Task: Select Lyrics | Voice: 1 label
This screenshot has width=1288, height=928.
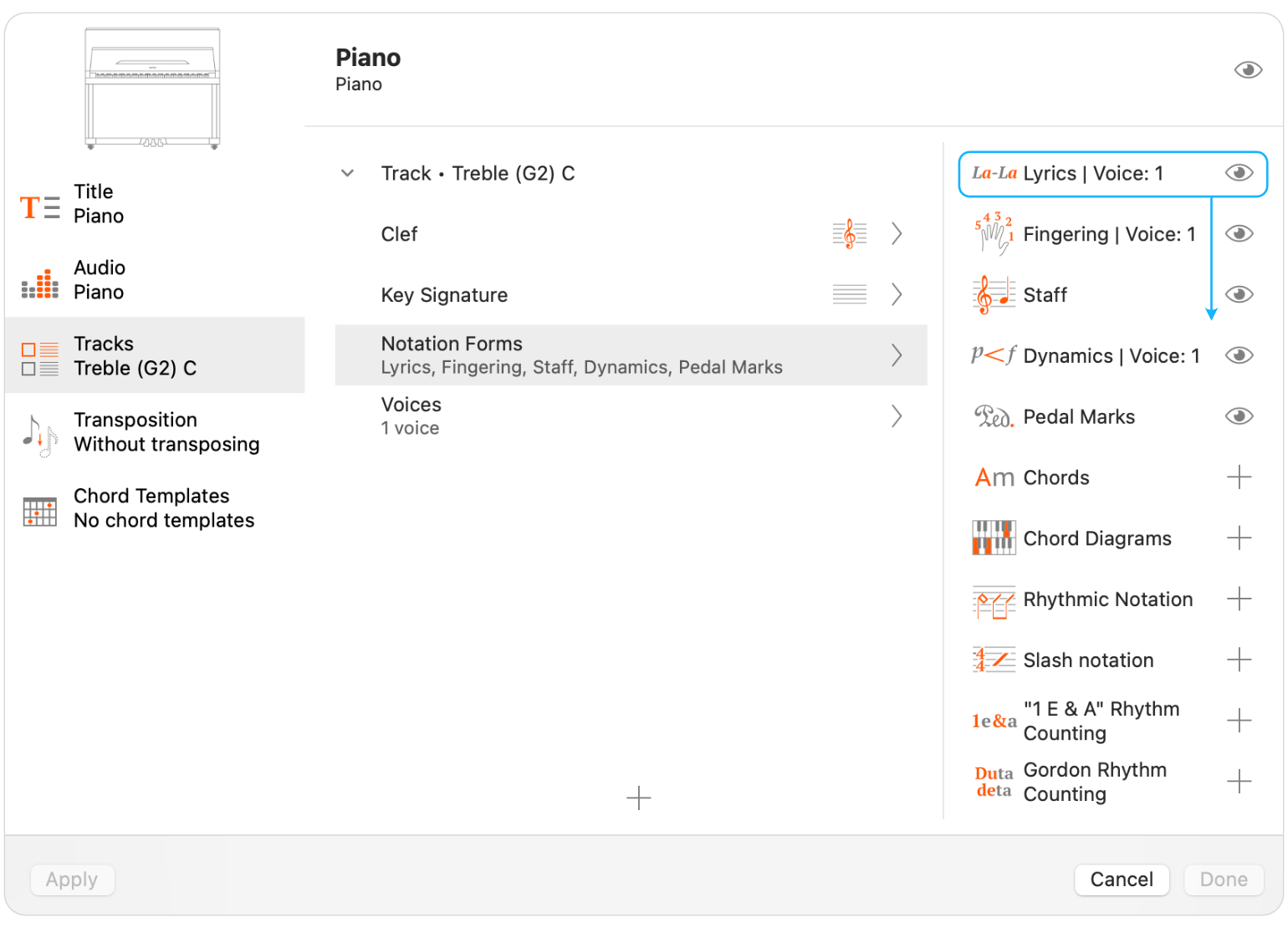Action: (x=1093, y=173)
